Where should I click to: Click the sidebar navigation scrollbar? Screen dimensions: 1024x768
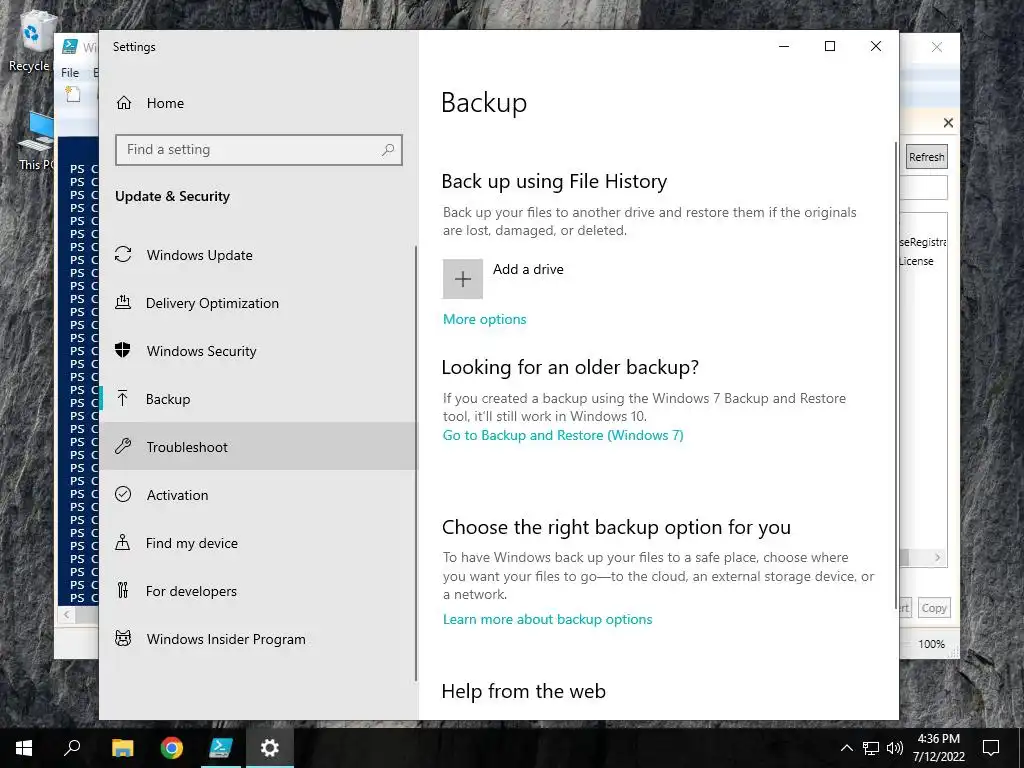pos(416,464)
